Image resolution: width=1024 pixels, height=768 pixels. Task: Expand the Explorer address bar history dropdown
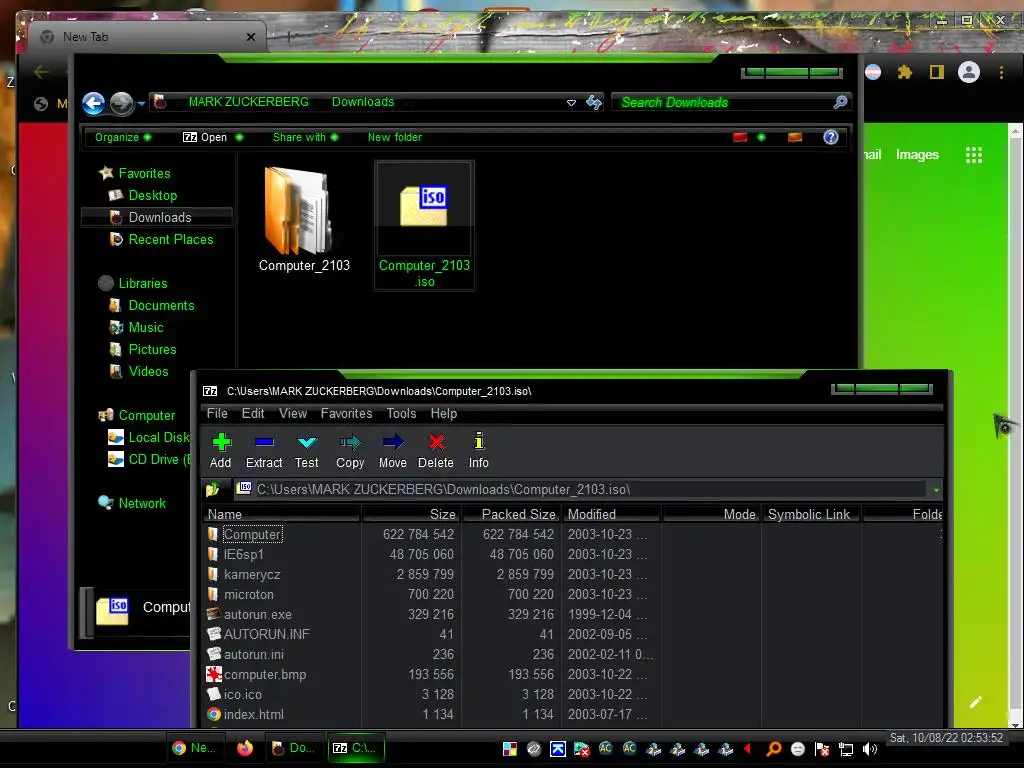571,103
